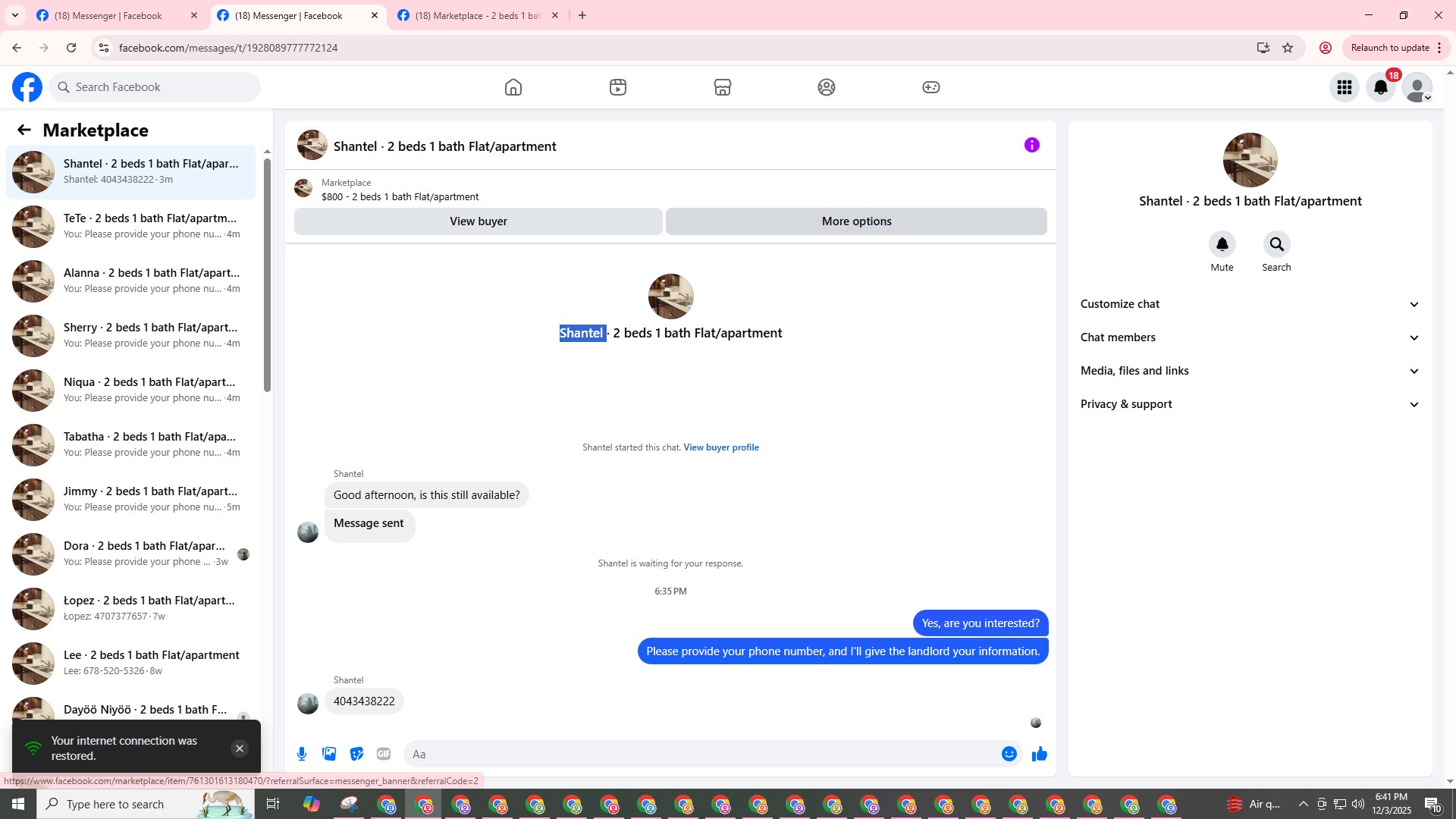The width and height of the screenshot is (1456, 819).
Task: Click the chat list scrollbar
Action: [x=267, y=275]
